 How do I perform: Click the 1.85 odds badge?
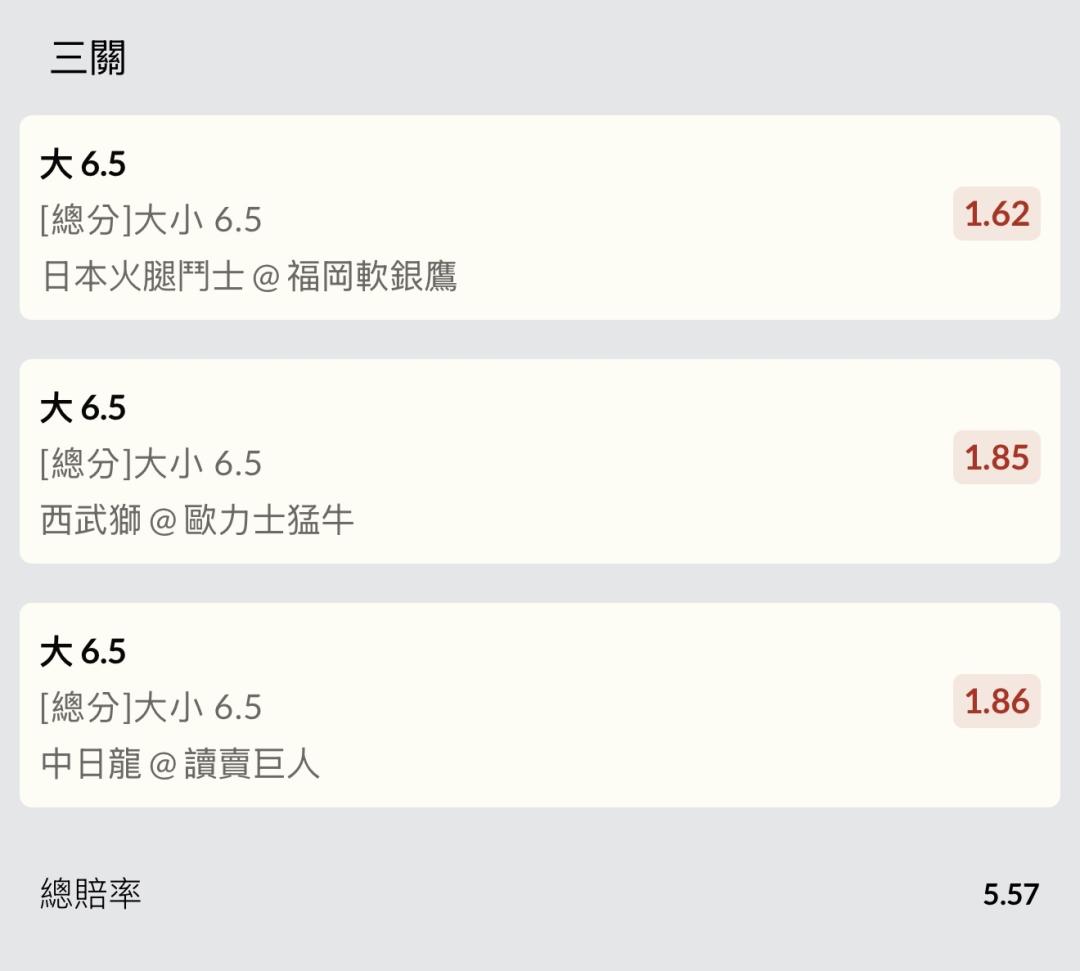pos(997,457)
